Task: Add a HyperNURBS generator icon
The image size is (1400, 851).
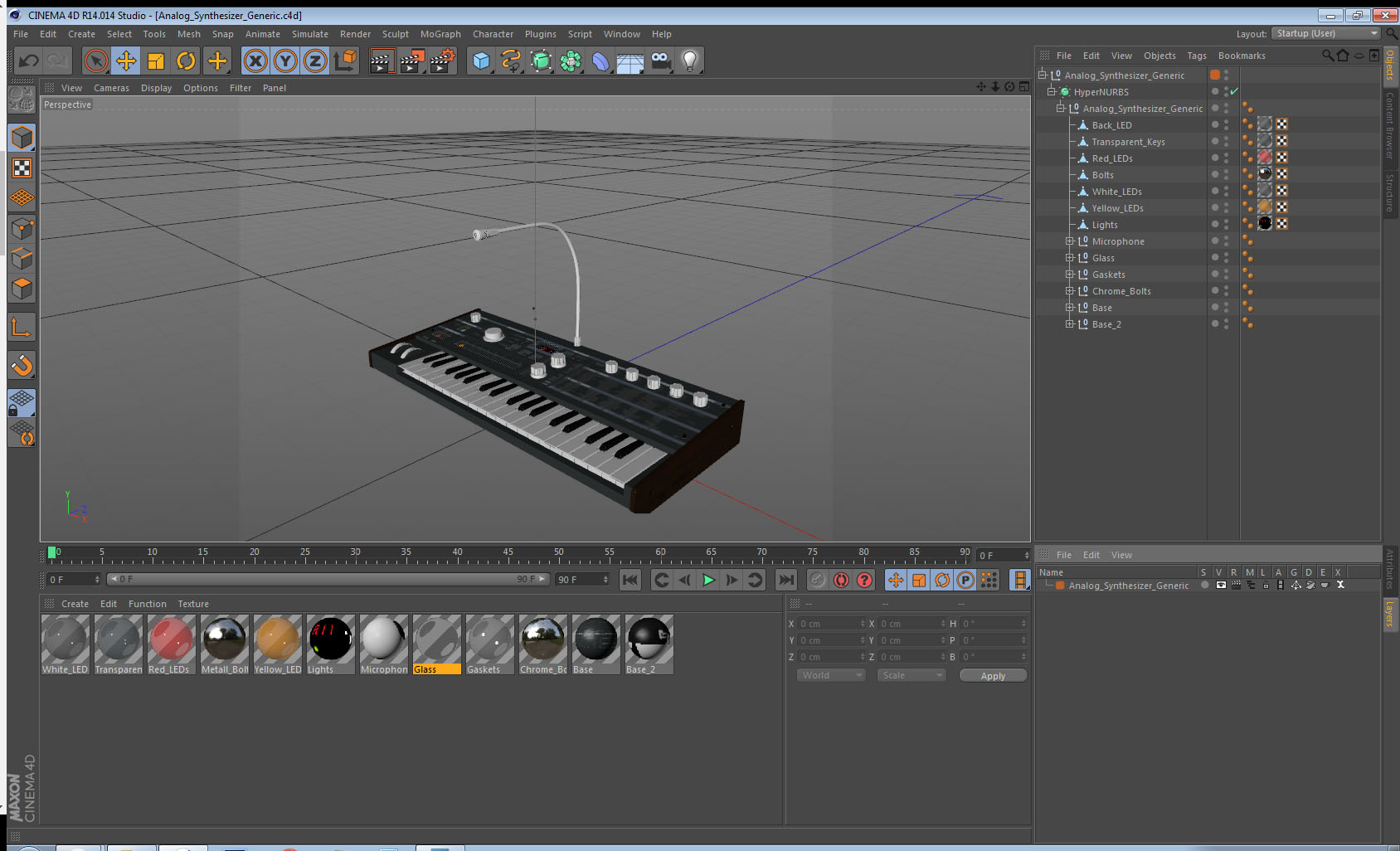Action: tap(541, 61)
